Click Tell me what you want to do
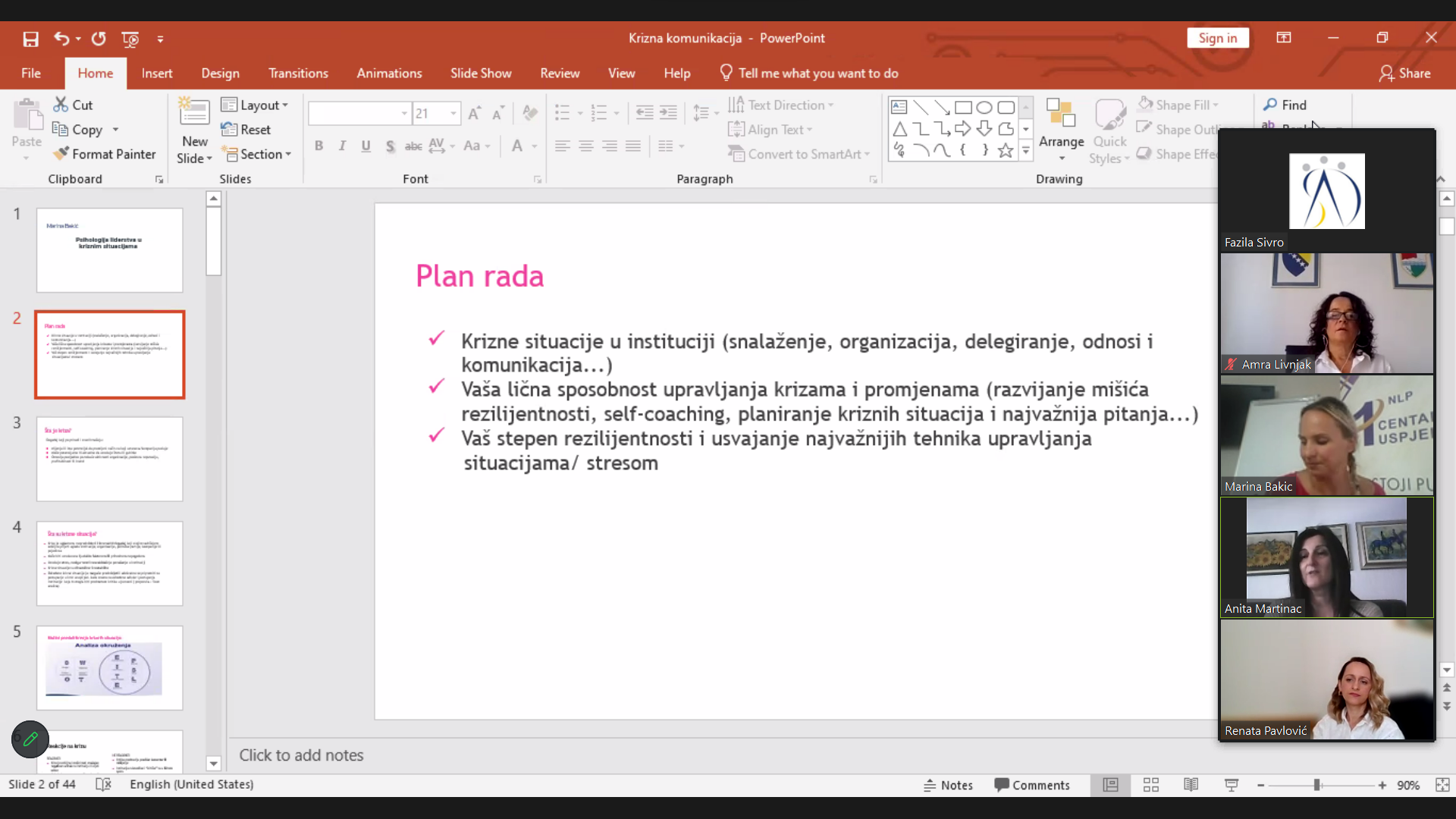 (809, 73)
